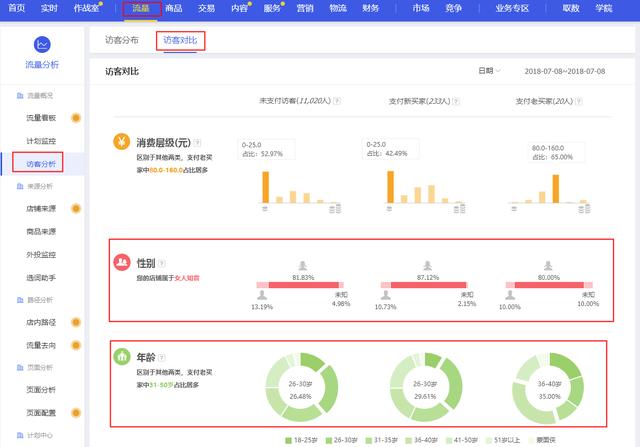Click the orange badge beside 流量去向
640x447 pixels.
tap(76, 345)
